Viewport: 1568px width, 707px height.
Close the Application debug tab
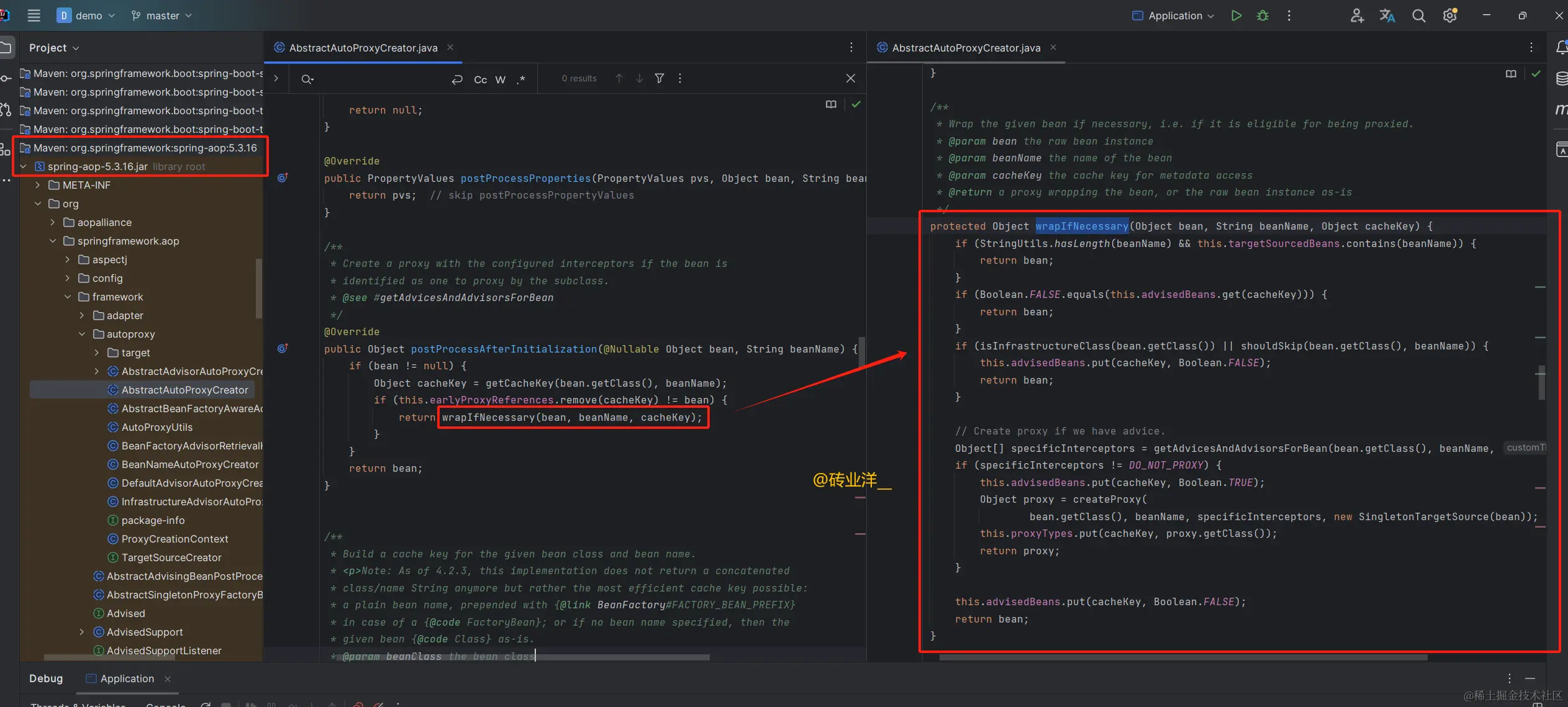168,679
